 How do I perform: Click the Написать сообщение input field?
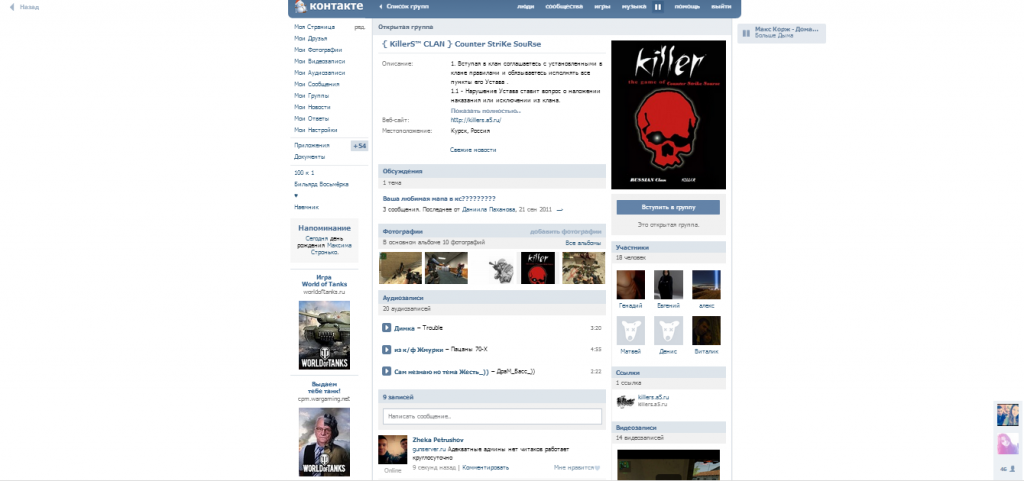coord(492,416)
